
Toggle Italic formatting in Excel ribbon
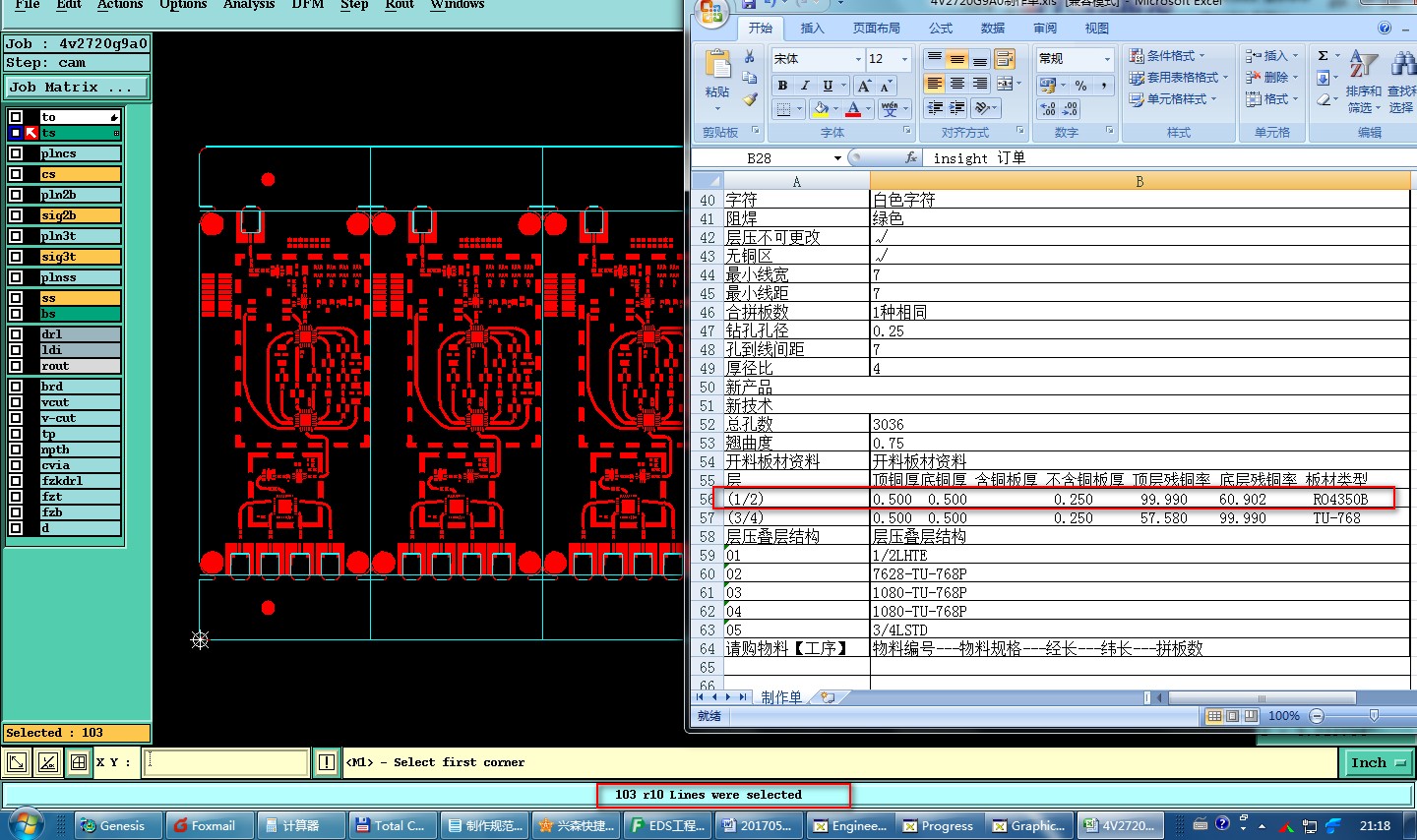tap(805, 86)
